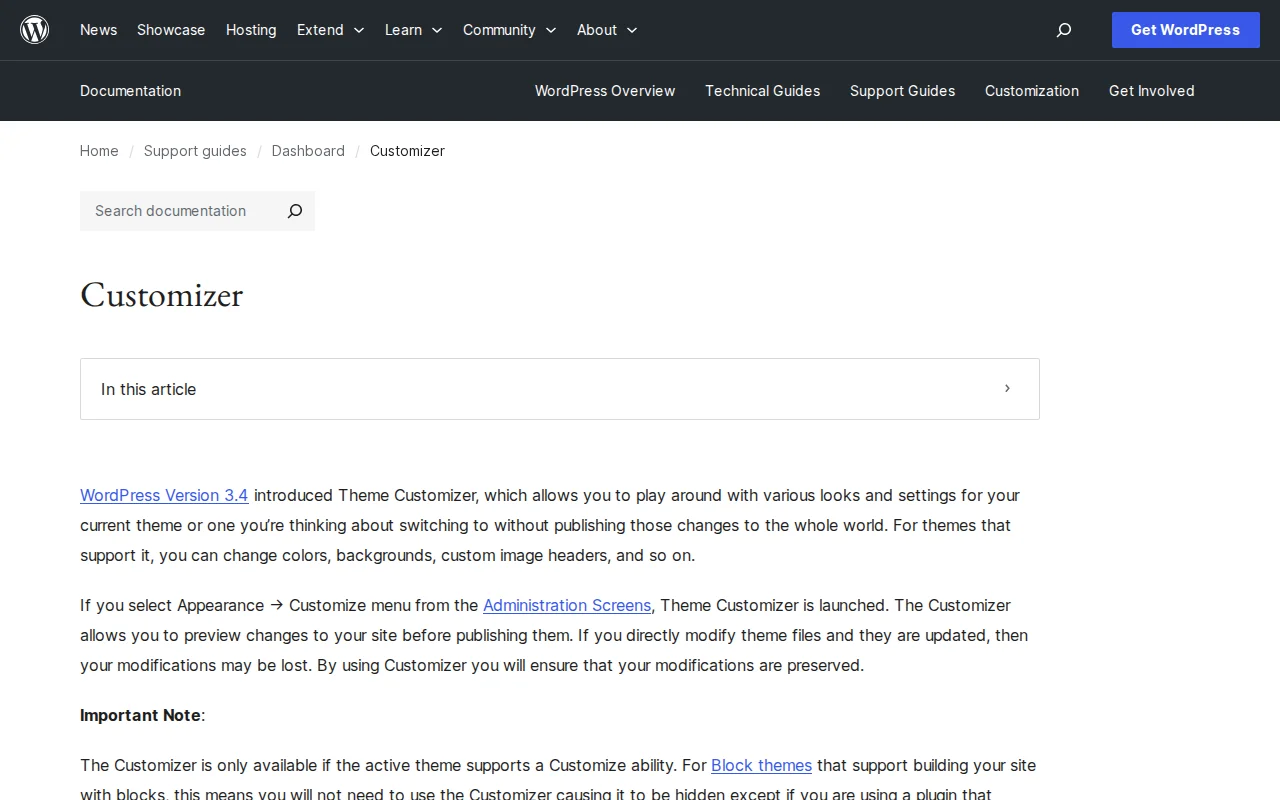Switch to the Technical Guides tab
Image resolution: width=1280 pixels, height=800 pixels.
pyautogui.click(x=762, y=91)
